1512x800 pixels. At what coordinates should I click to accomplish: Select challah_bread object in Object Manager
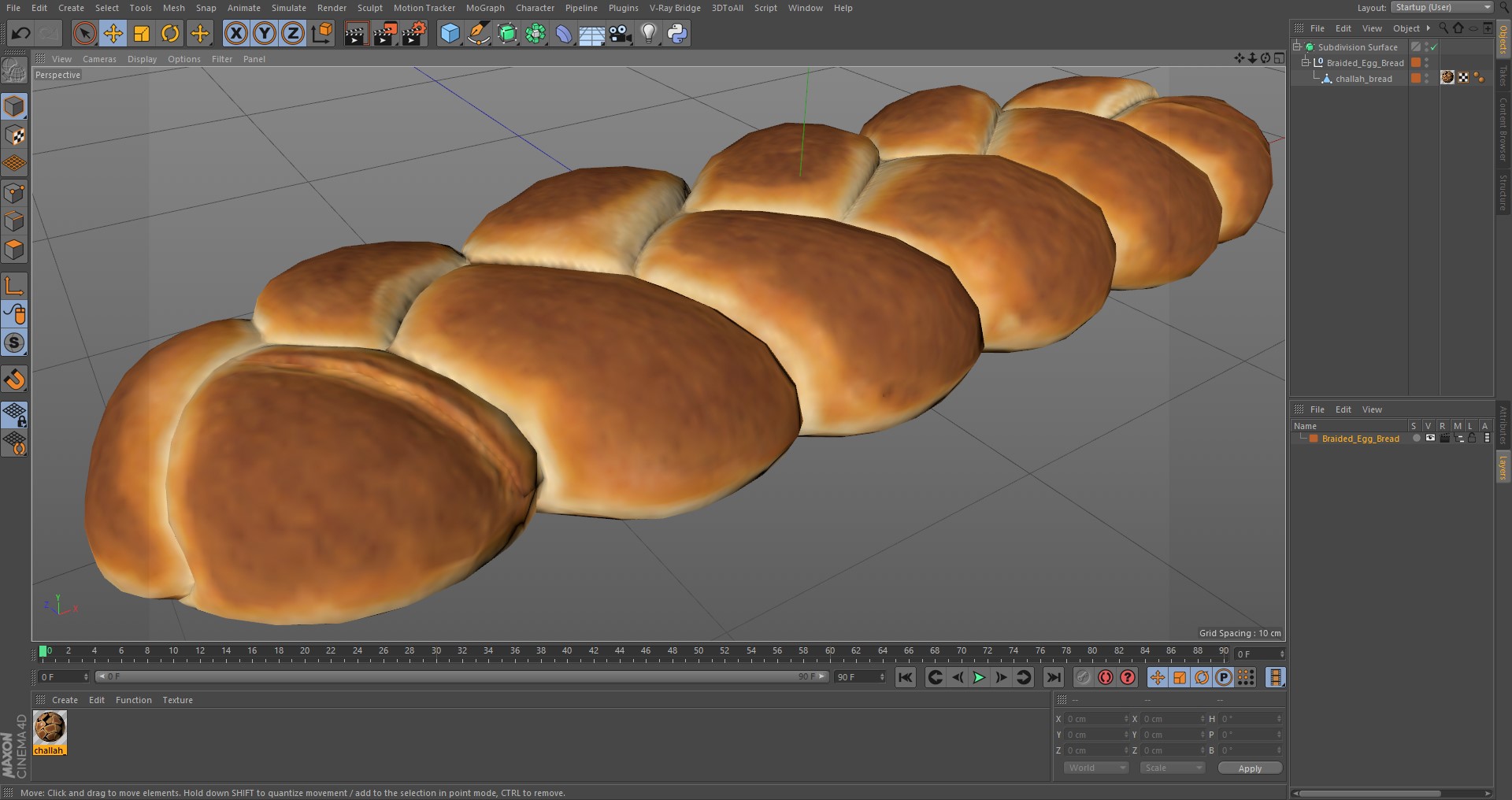tap(1363, 79)
